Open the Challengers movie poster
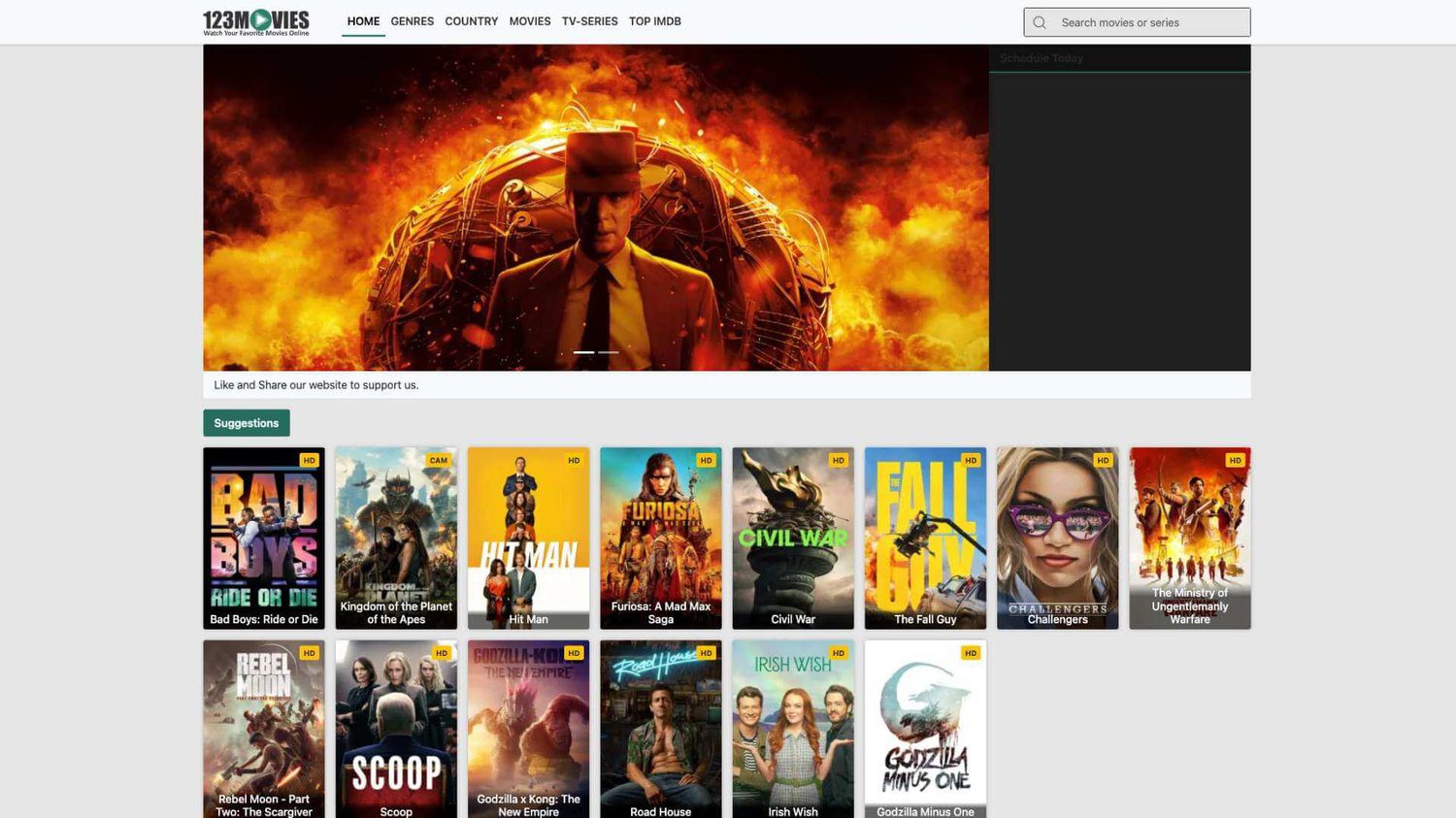1456x818 pixels. (1058, 539)
